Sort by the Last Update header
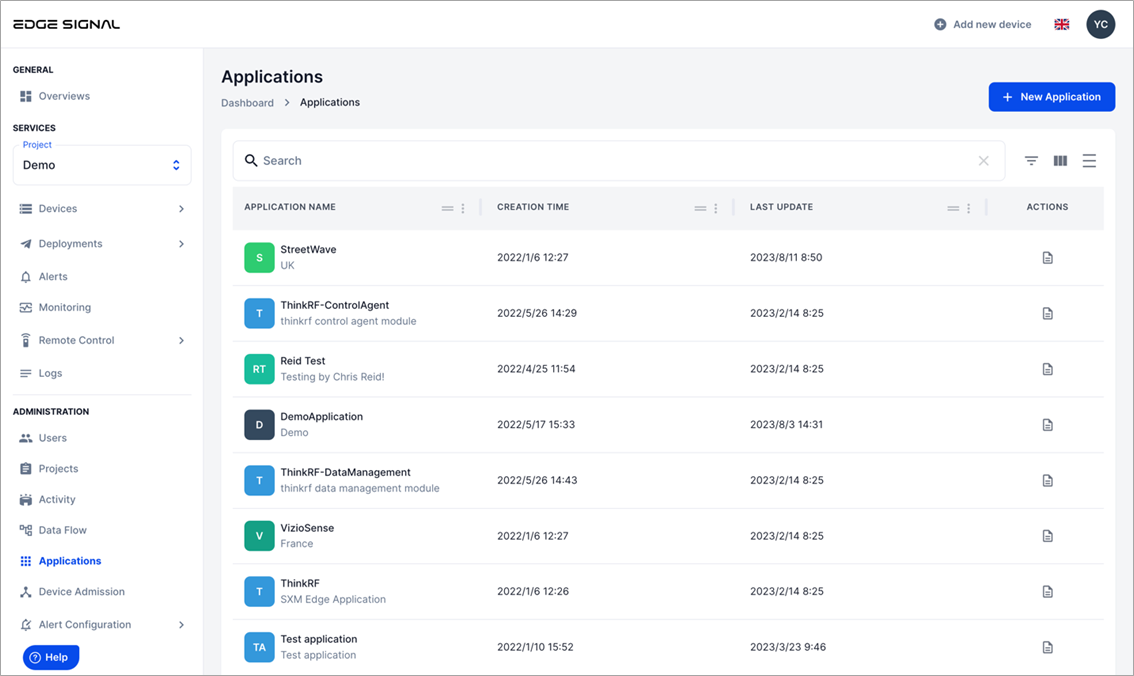 tap(781, 207)
